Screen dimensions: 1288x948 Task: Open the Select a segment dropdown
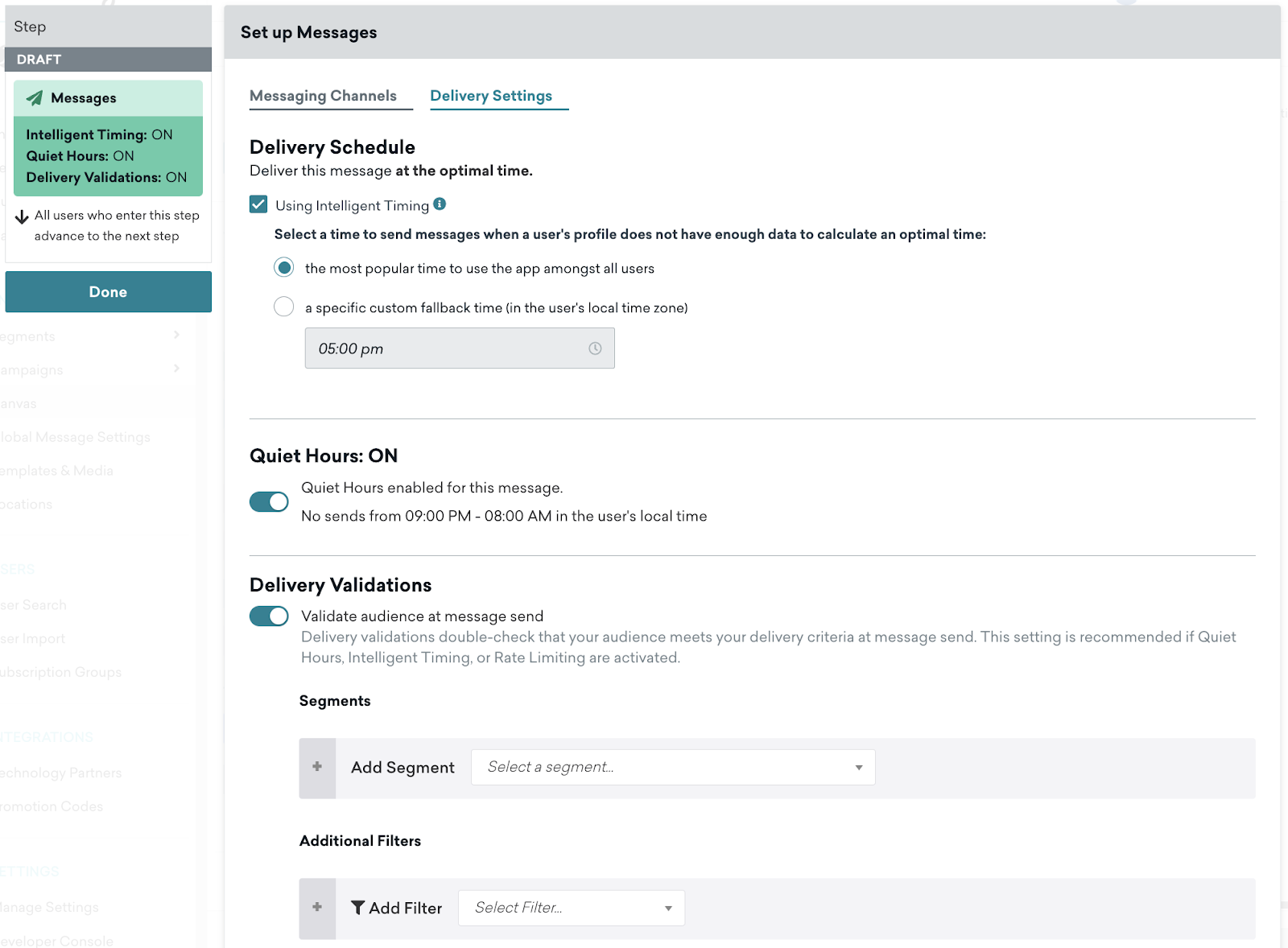(x=673, y=767)
